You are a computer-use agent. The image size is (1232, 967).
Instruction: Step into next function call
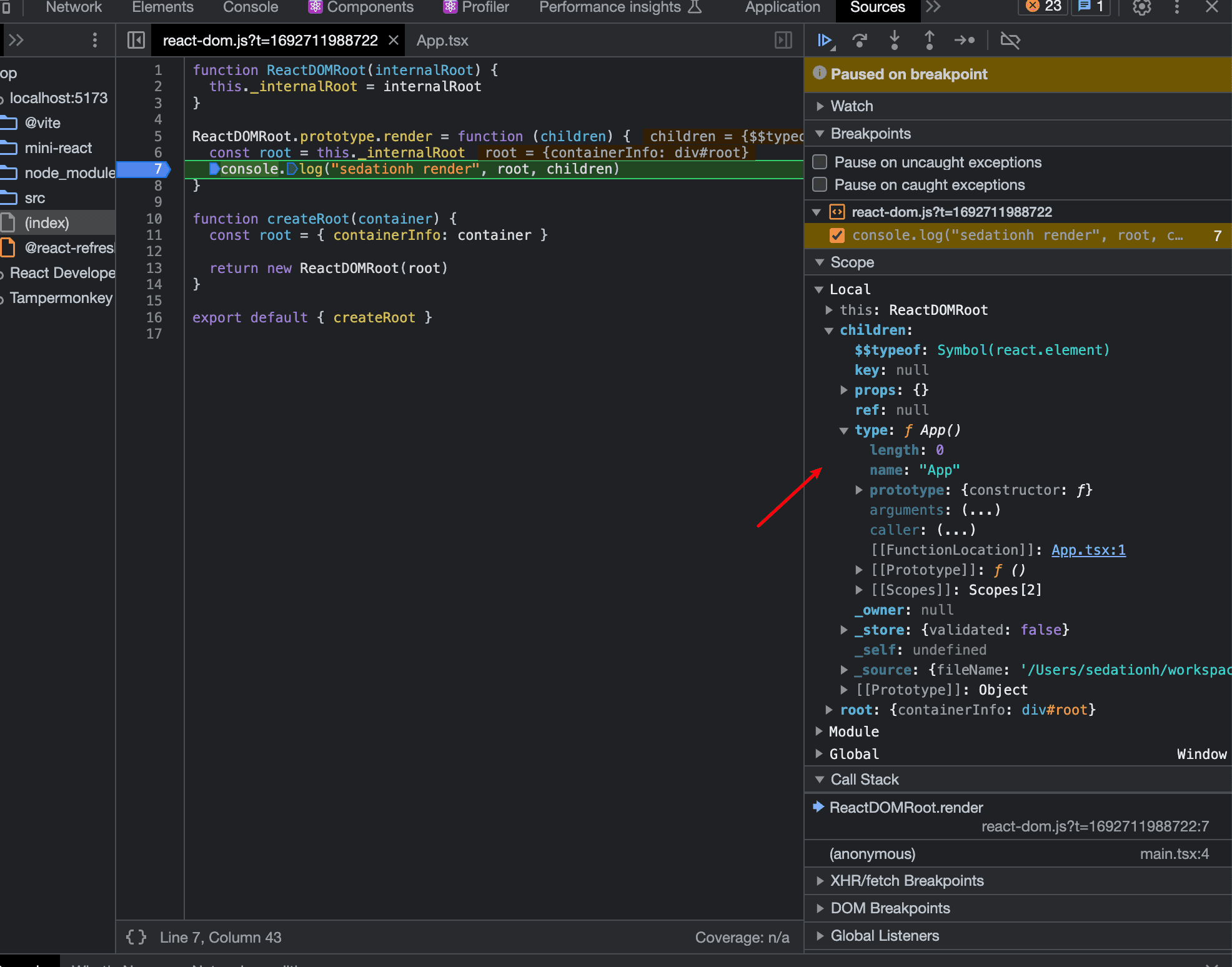tap(895, 41)
